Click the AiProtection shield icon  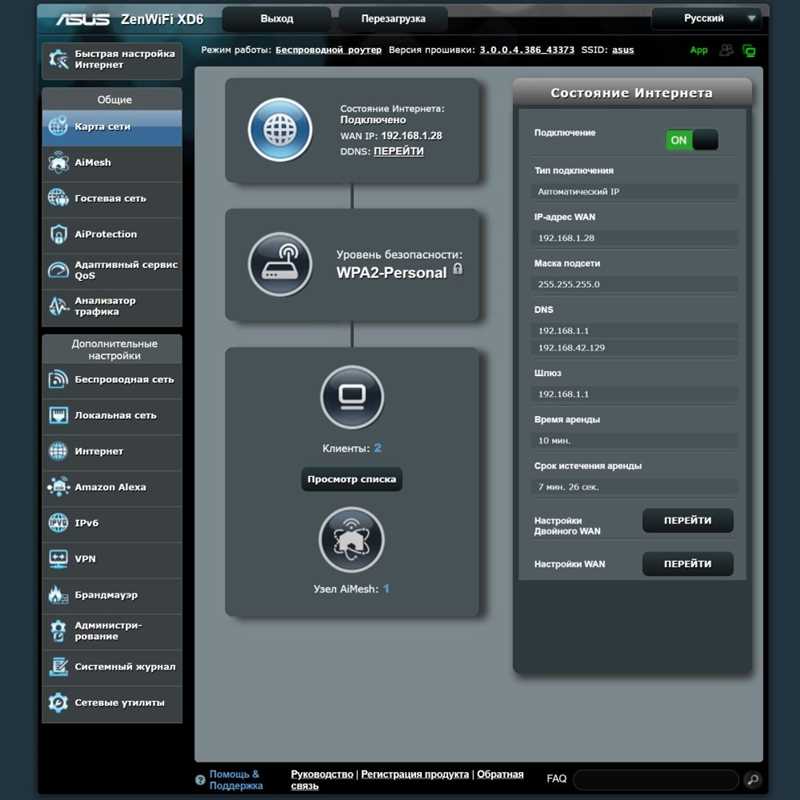58,234
